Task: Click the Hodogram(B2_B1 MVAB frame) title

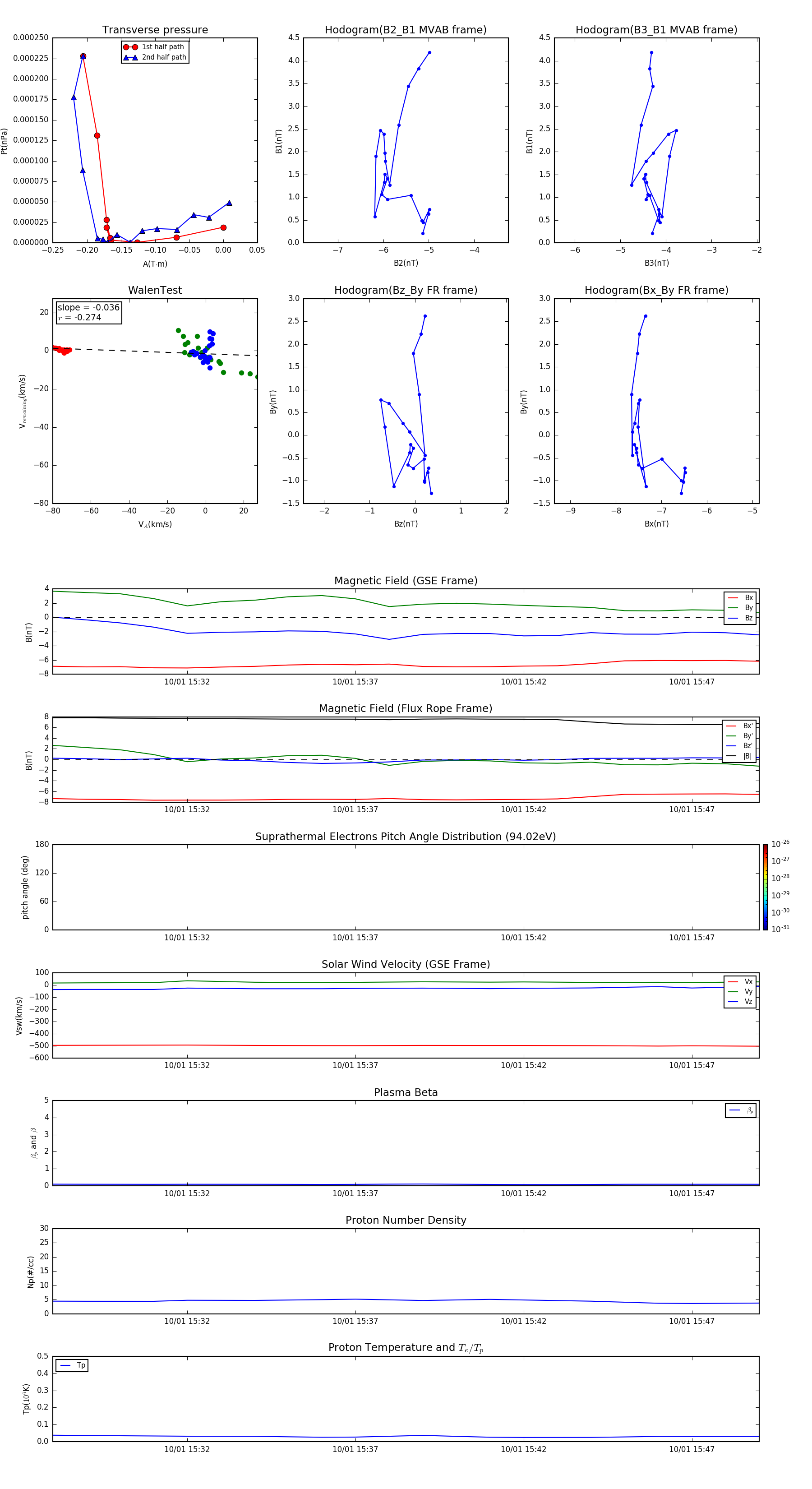Action: tap(406, 30)
